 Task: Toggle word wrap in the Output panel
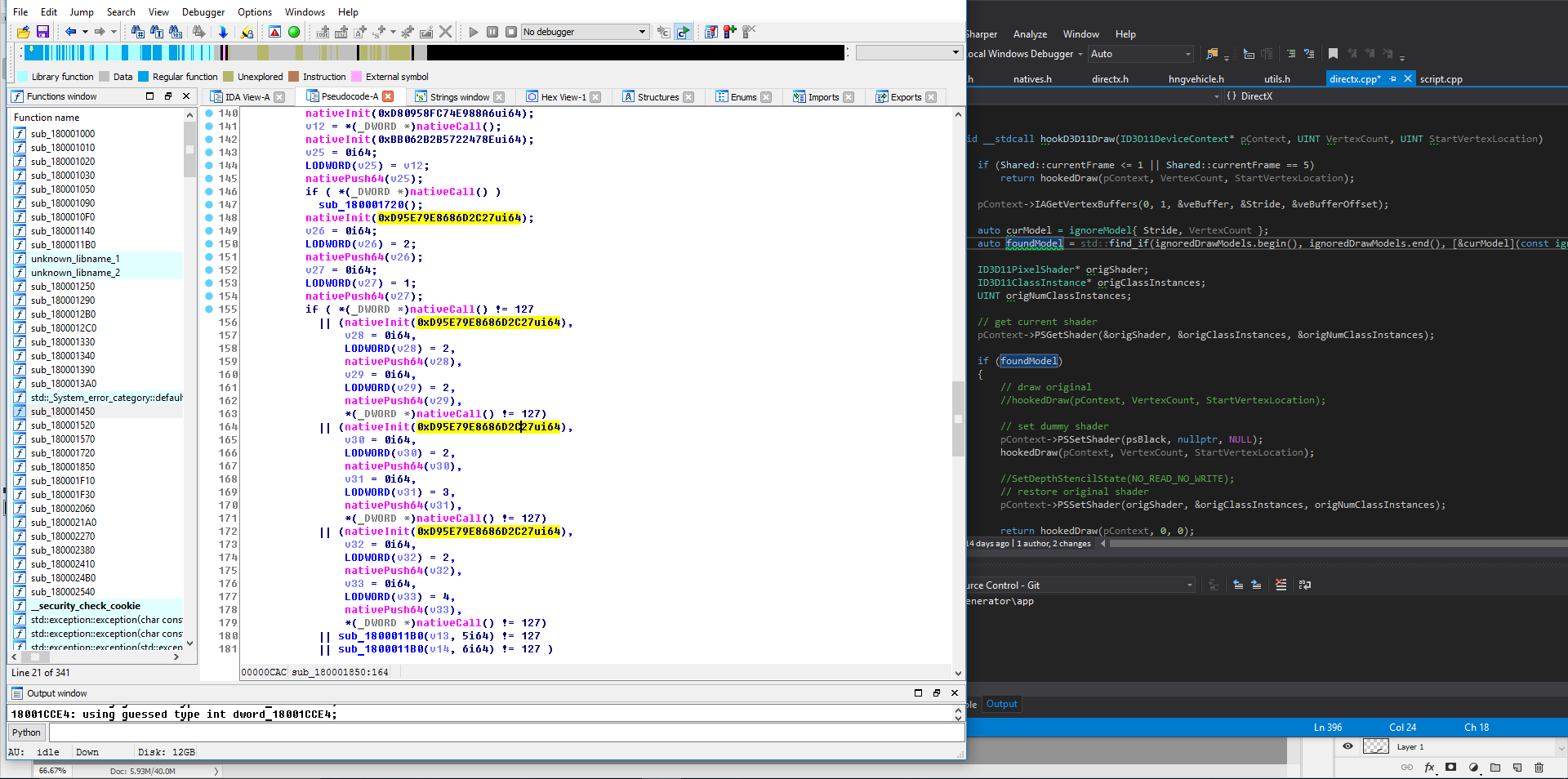tap(1304, 585)
